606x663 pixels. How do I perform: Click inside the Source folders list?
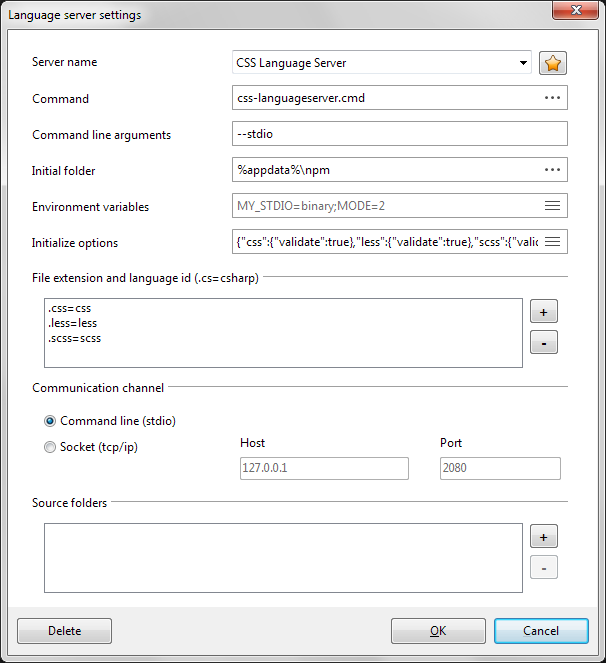[283, 557]
